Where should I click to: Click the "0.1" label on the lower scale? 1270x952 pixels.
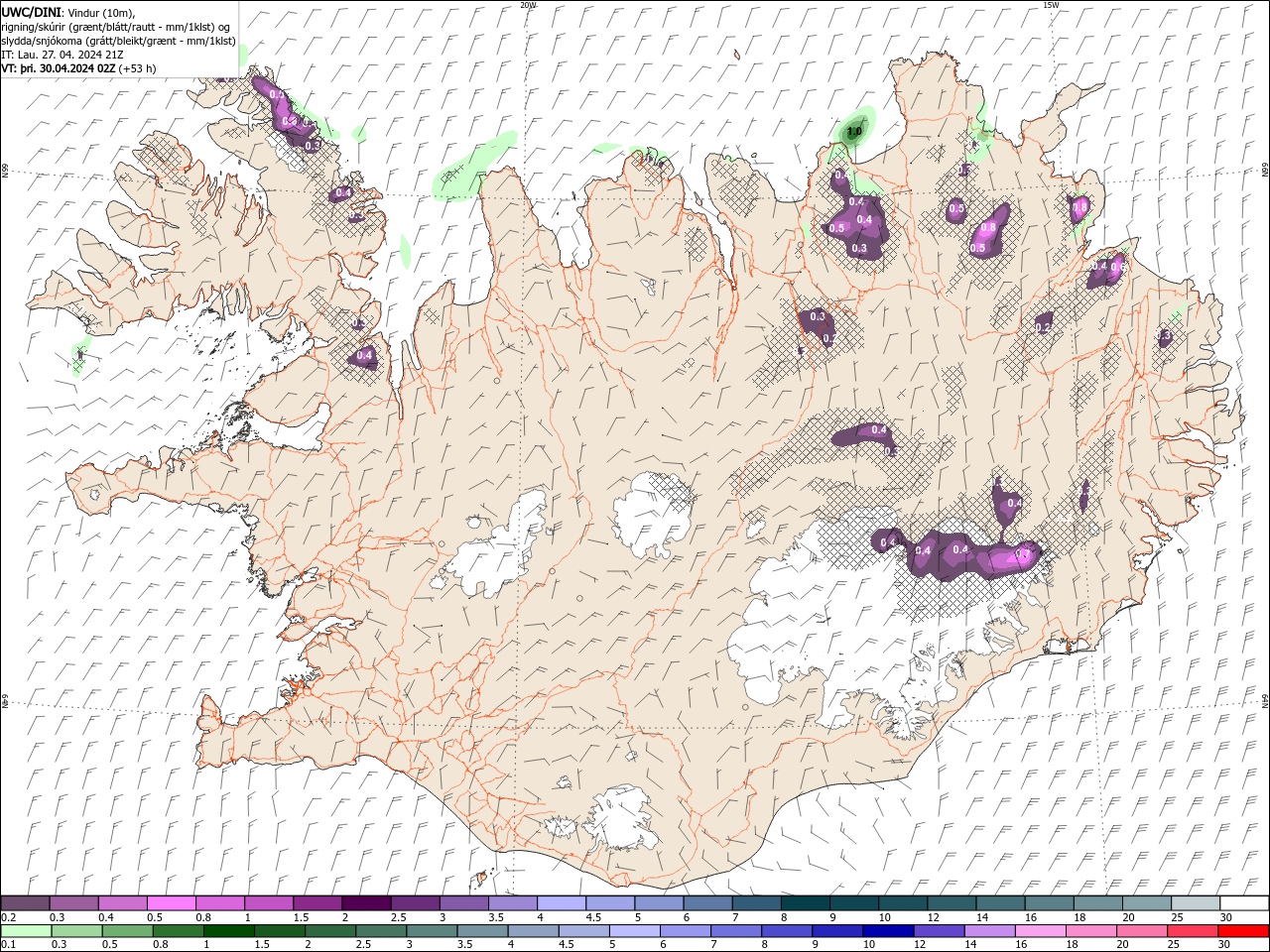(x=9, y=945)
